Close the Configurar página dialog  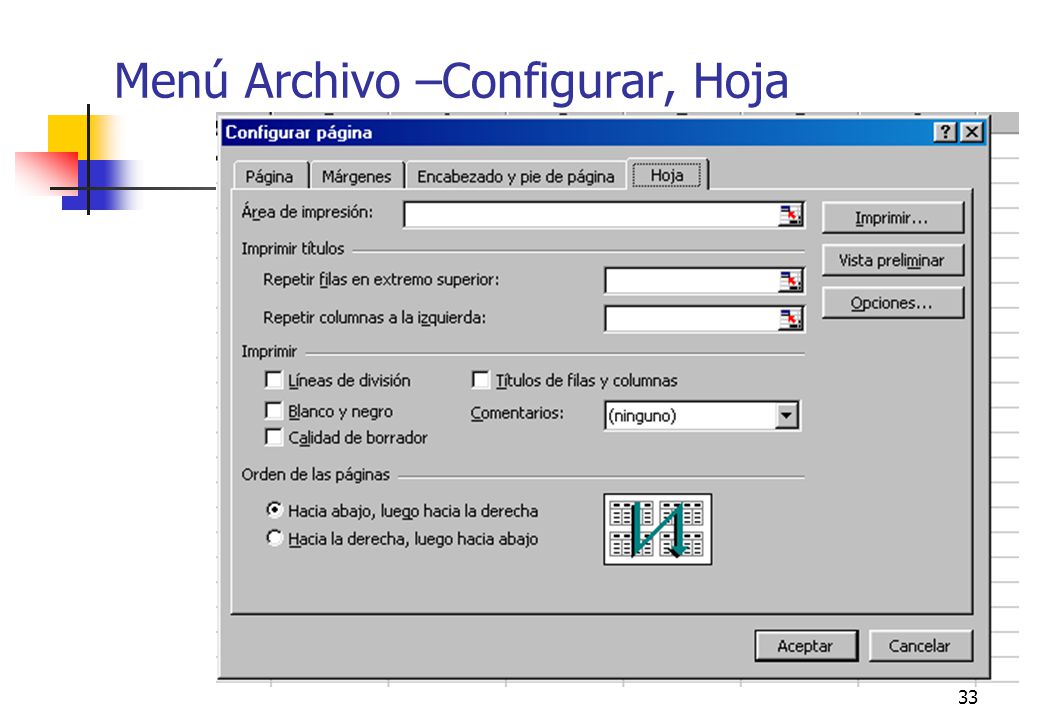(972, 132)
